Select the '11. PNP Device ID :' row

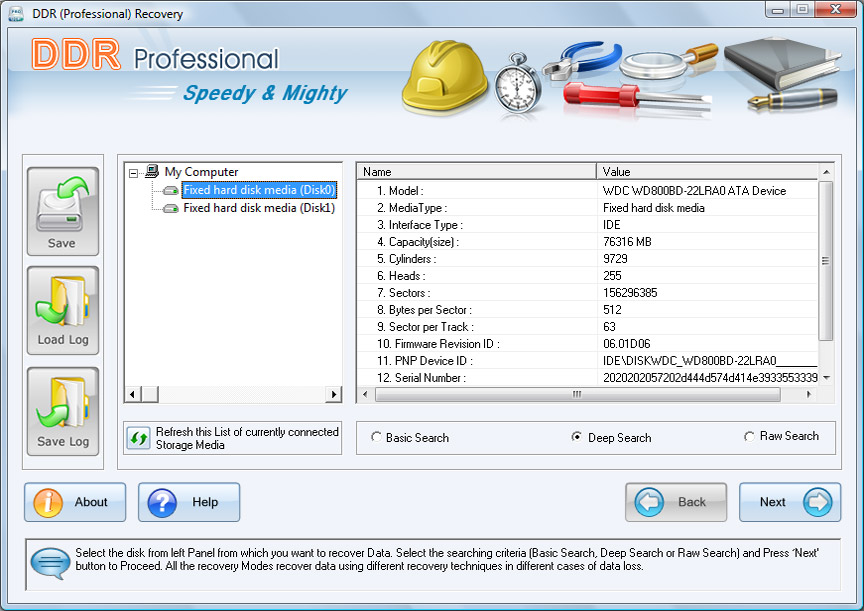(587, 361)
